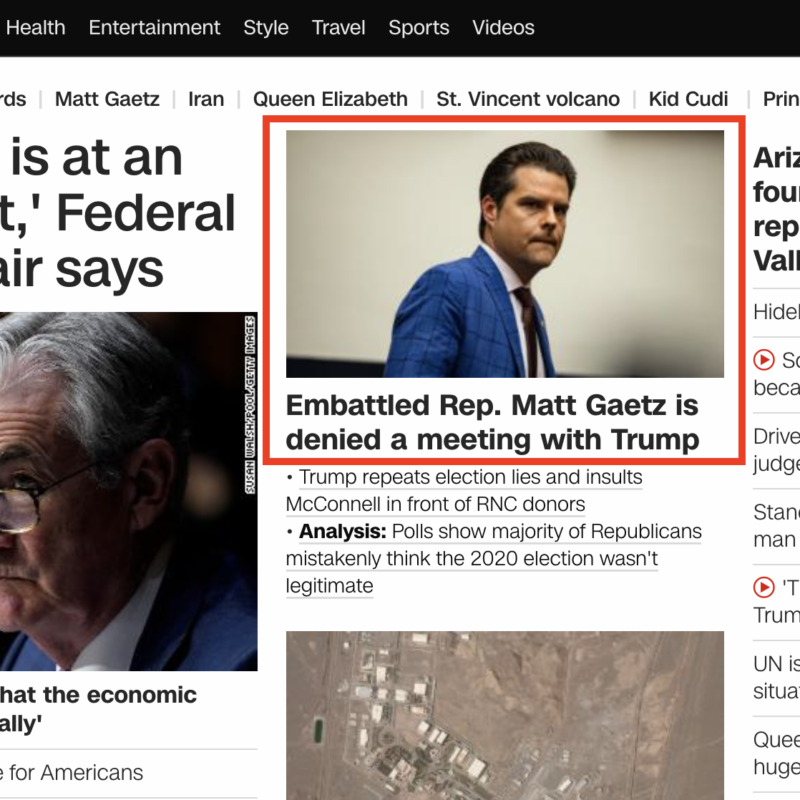The height and width of the screenshot is (800, 800).
Task: Click the first red video play icon in the right column
Action: tap(764, 359)
